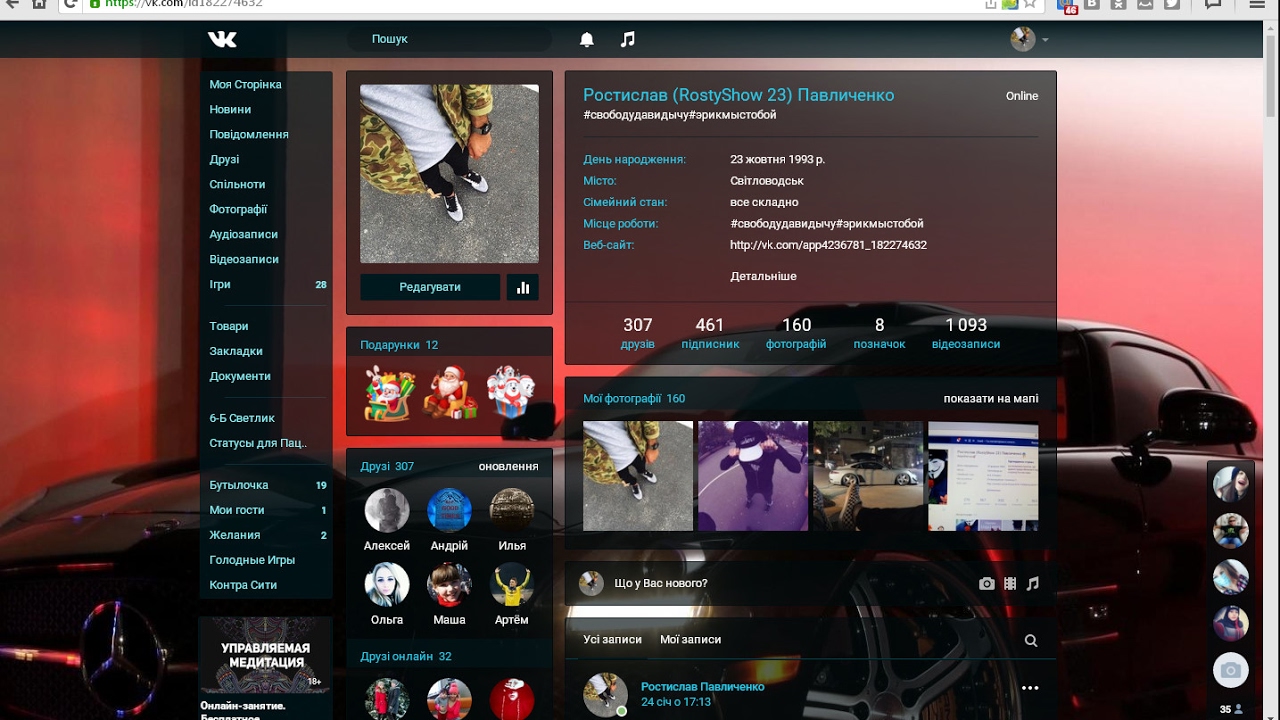1280x720 pixels.
Task: Open Друзі in left menu
Action: pyautogui.click(x=224, y=160)
